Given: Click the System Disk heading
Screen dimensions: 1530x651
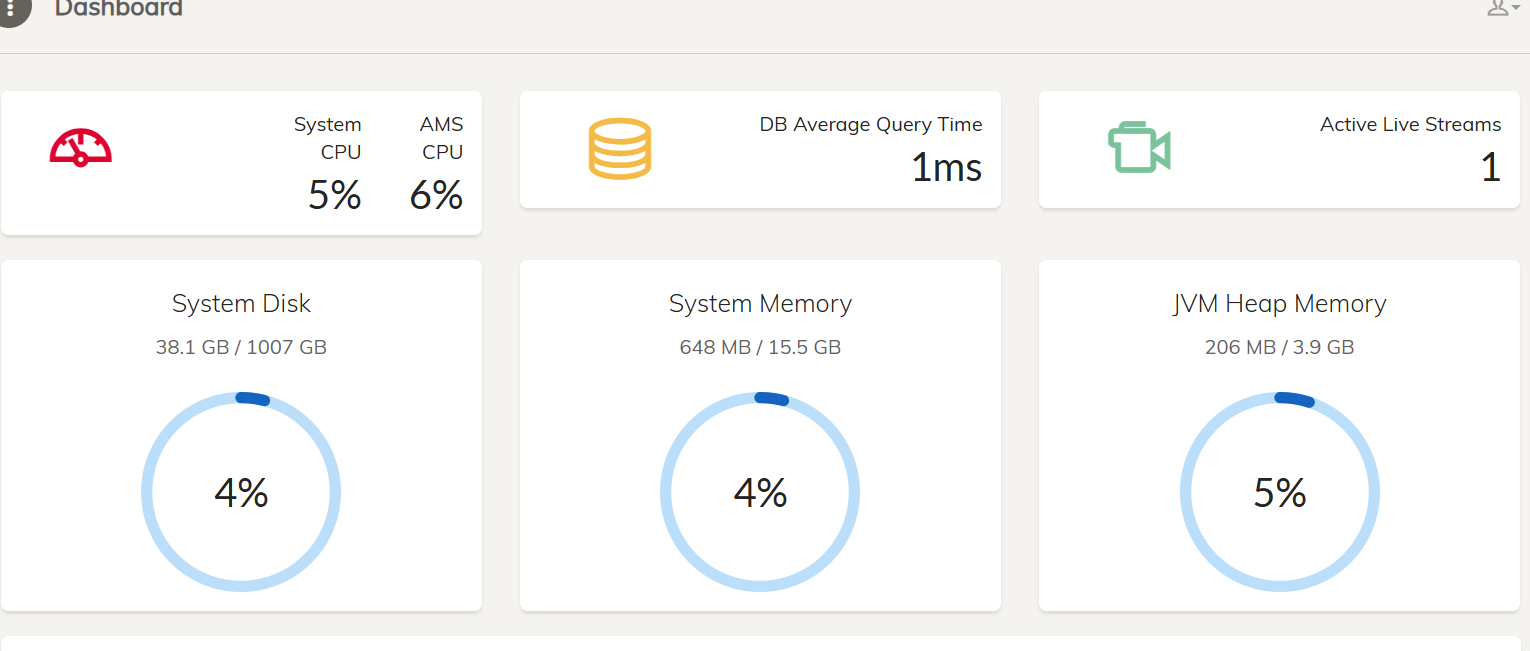Looking at the screenshot, I should pyautogui.click(x=241, y=303).
